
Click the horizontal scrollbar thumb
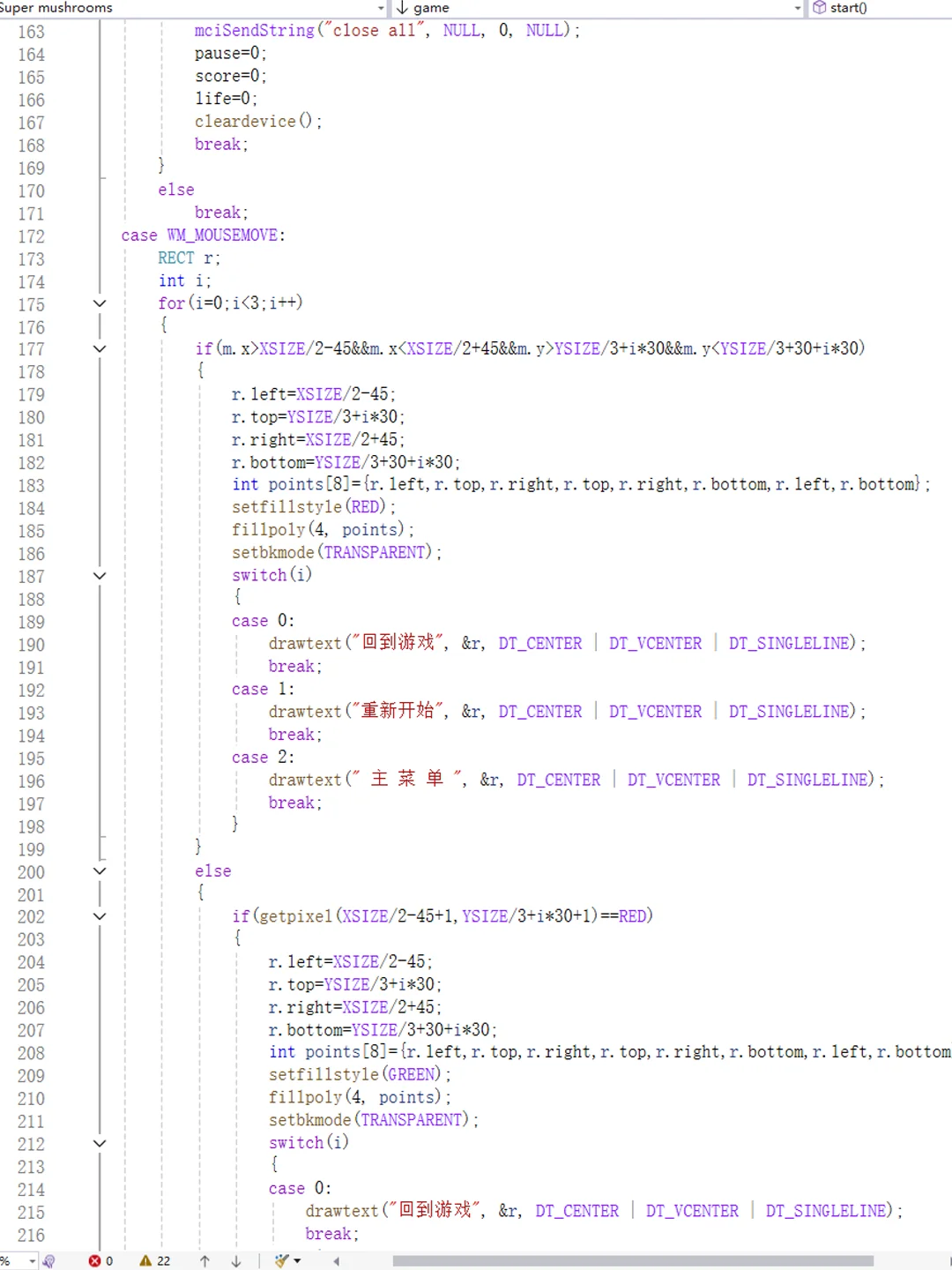[x=633, y=1261]
